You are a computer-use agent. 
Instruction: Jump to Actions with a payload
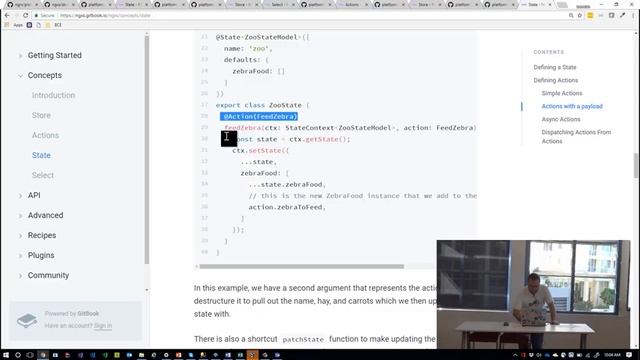pos(572,107)
